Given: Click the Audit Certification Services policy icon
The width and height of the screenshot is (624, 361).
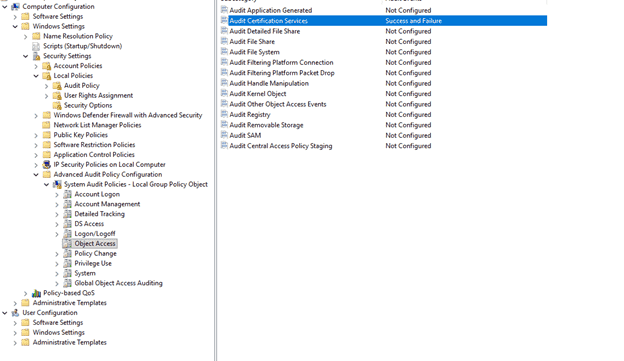Looking at the screenshot, I should (224, 20).
